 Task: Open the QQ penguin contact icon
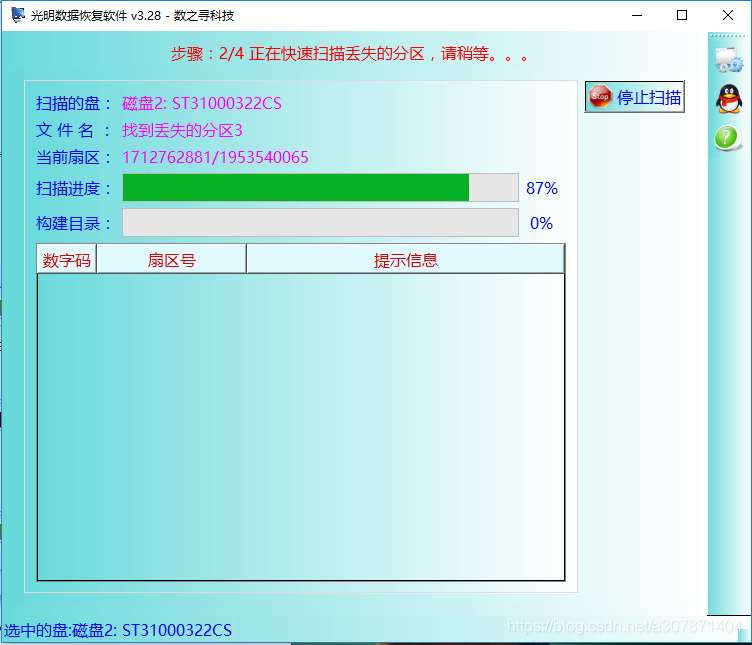(x=728, y=99)
